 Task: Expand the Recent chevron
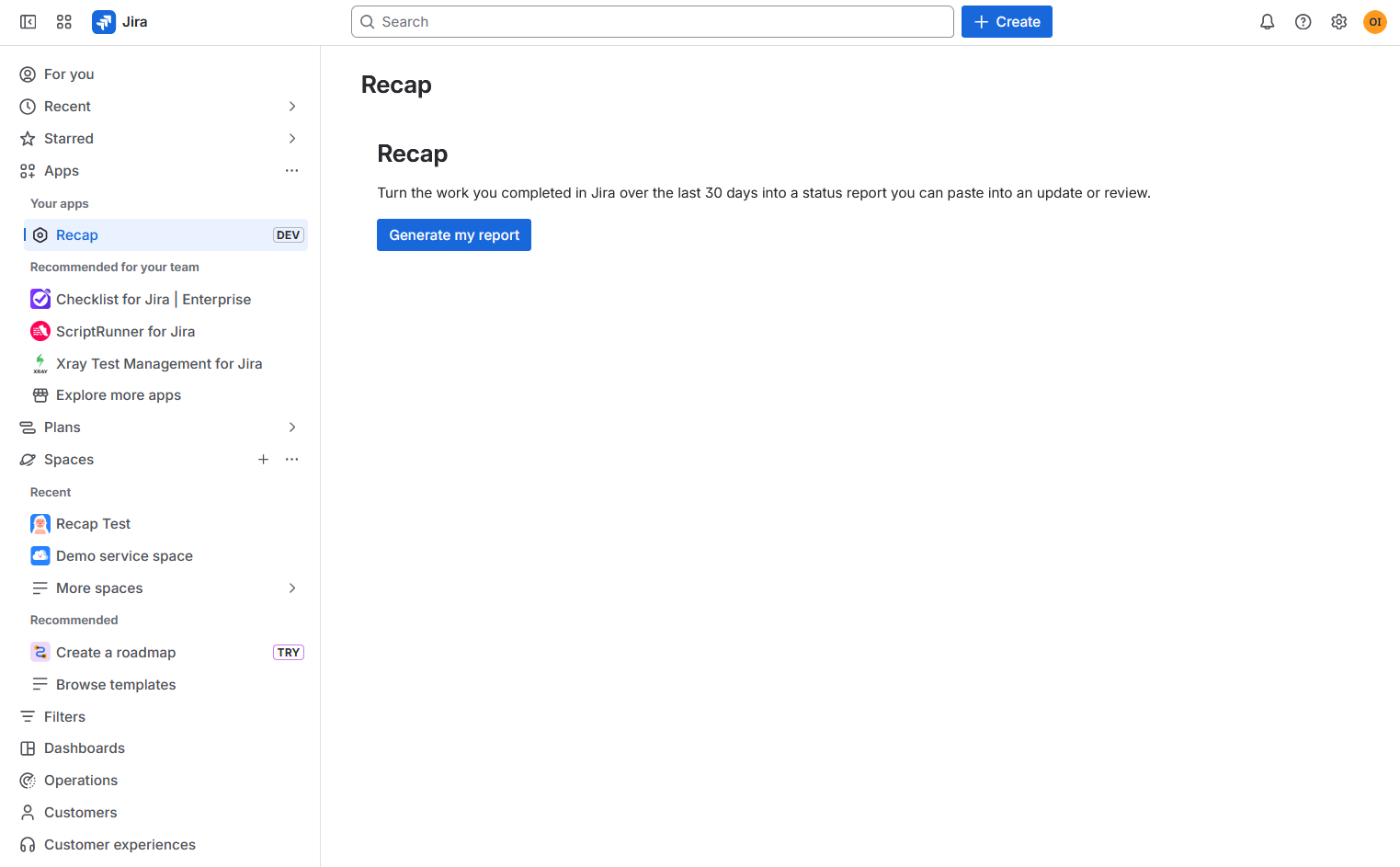(292, 107)
